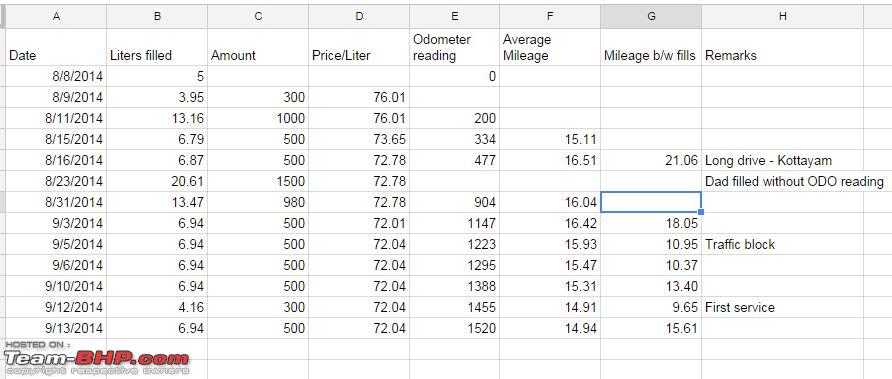The width and height of the screenshot is (892, 379).
Task: Click the amount cell showing 1500
Action: tap(258, 182)
